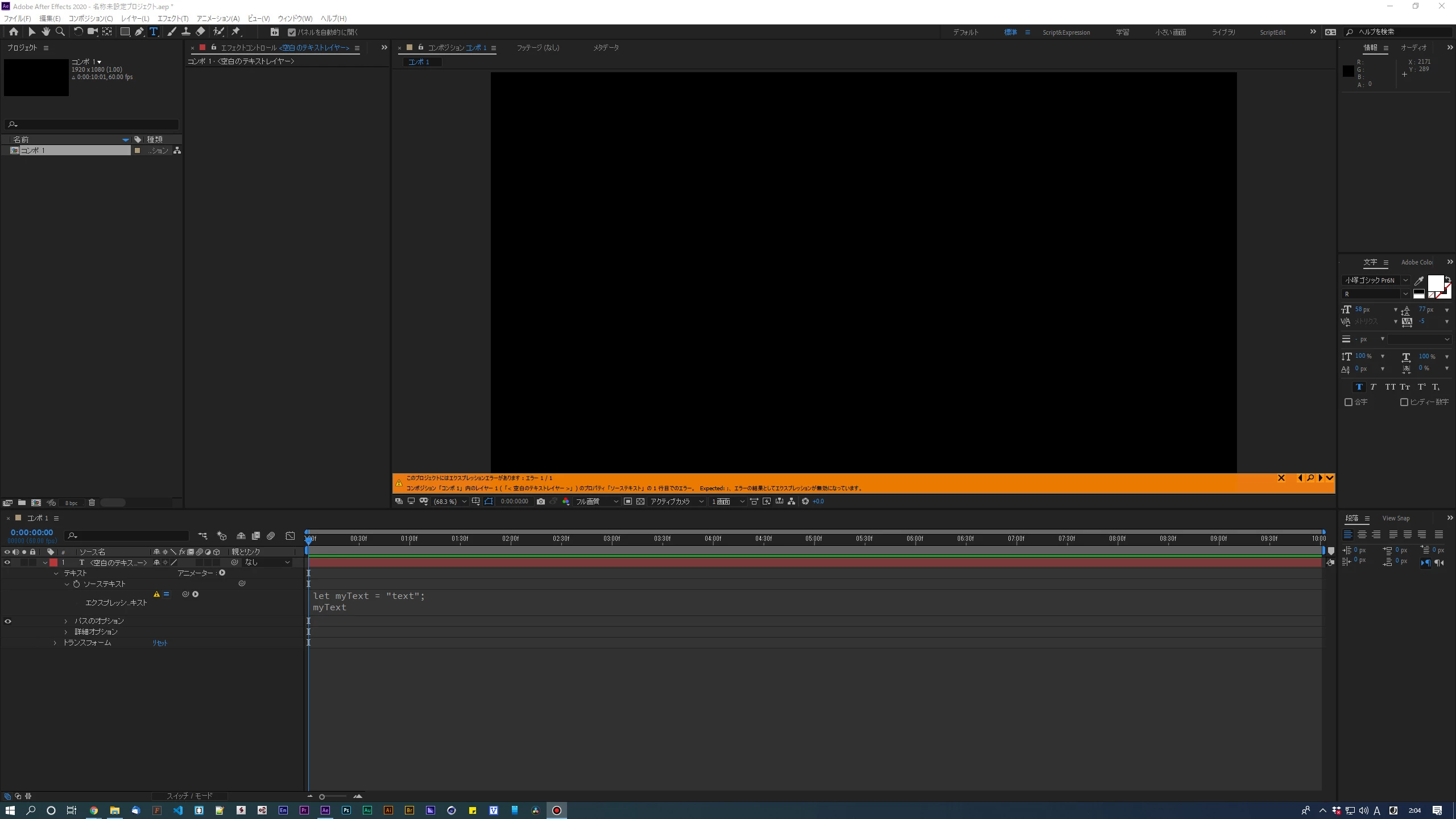Click trash icon in Project panel
This screenshot has height=819, width=1456.
[x=92, y=502]
